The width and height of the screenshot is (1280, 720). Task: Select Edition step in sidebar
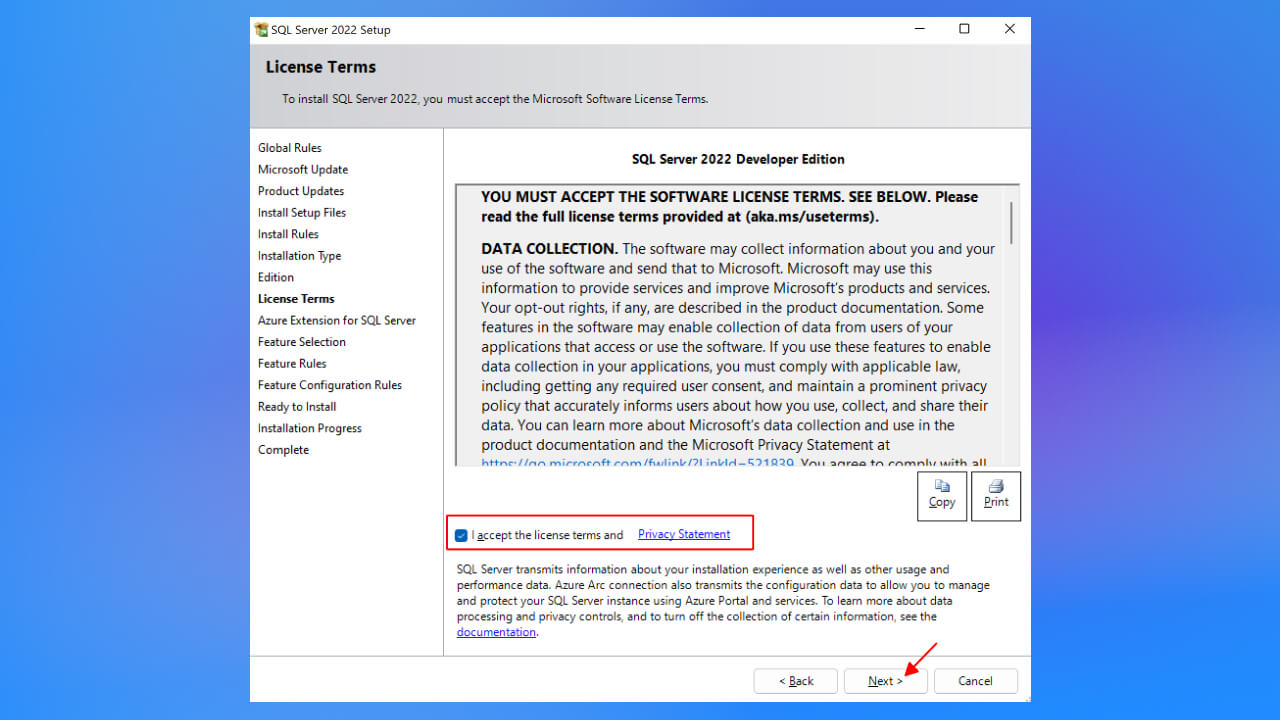(x=276, y=277)
